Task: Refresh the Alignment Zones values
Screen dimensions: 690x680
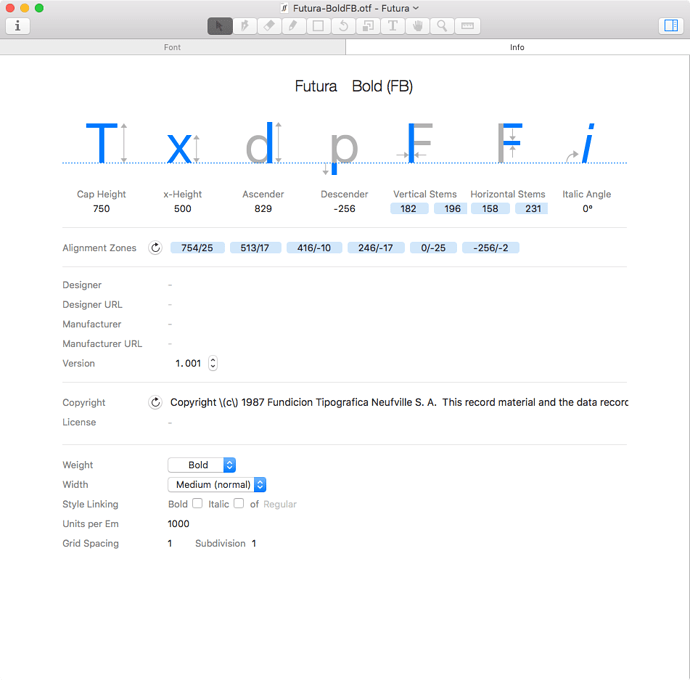Action: [155, 248]
